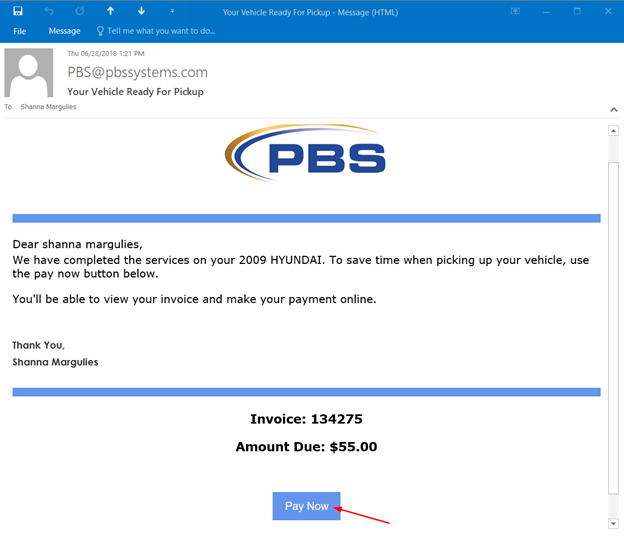624x536 pixels.
Task: Click the lightbulb Tell me icon
Action: (100, 31)
